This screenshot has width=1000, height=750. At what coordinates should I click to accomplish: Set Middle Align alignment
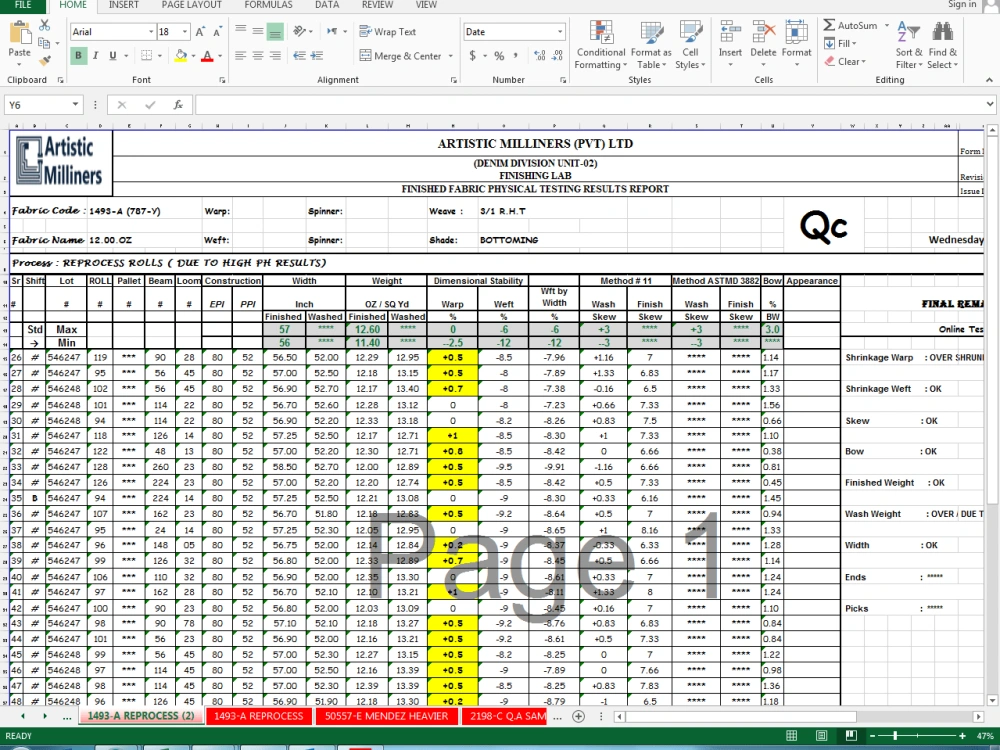[x=258, y=31]
